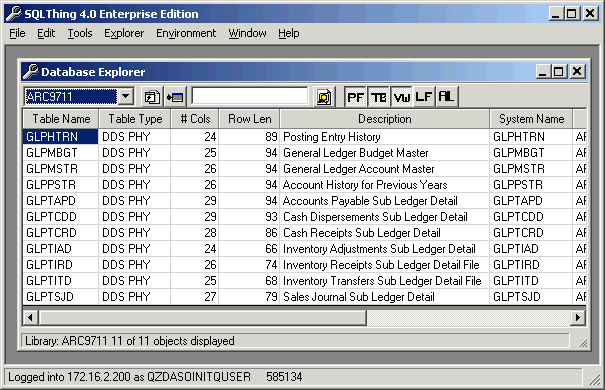The image size is (605, 390).
Task: Sort by the System Name column header
Action: (531, 119)
